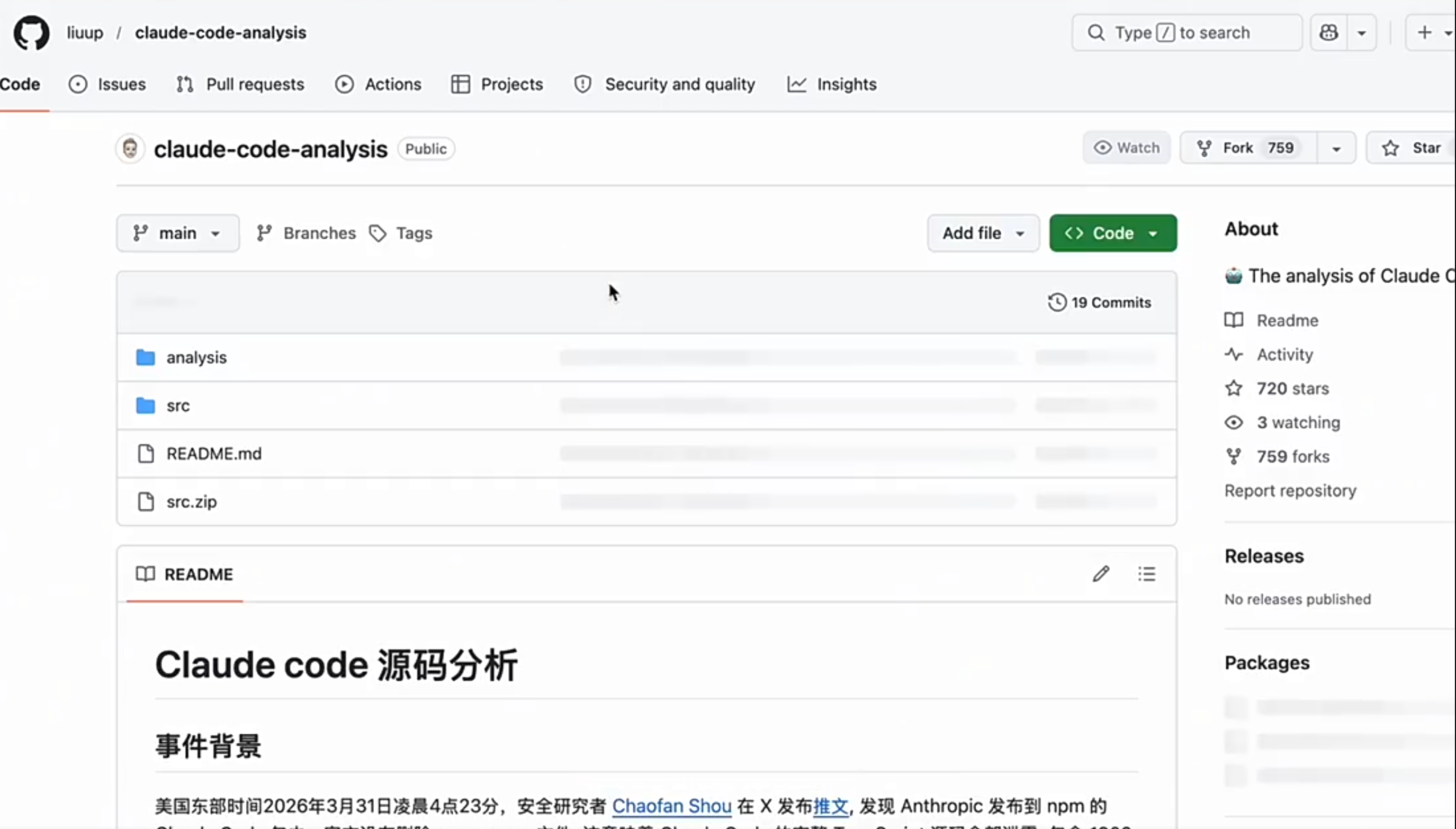The image size is (1456, 829).
Task: Open the liuup user profile link
Action: point(85,33)
